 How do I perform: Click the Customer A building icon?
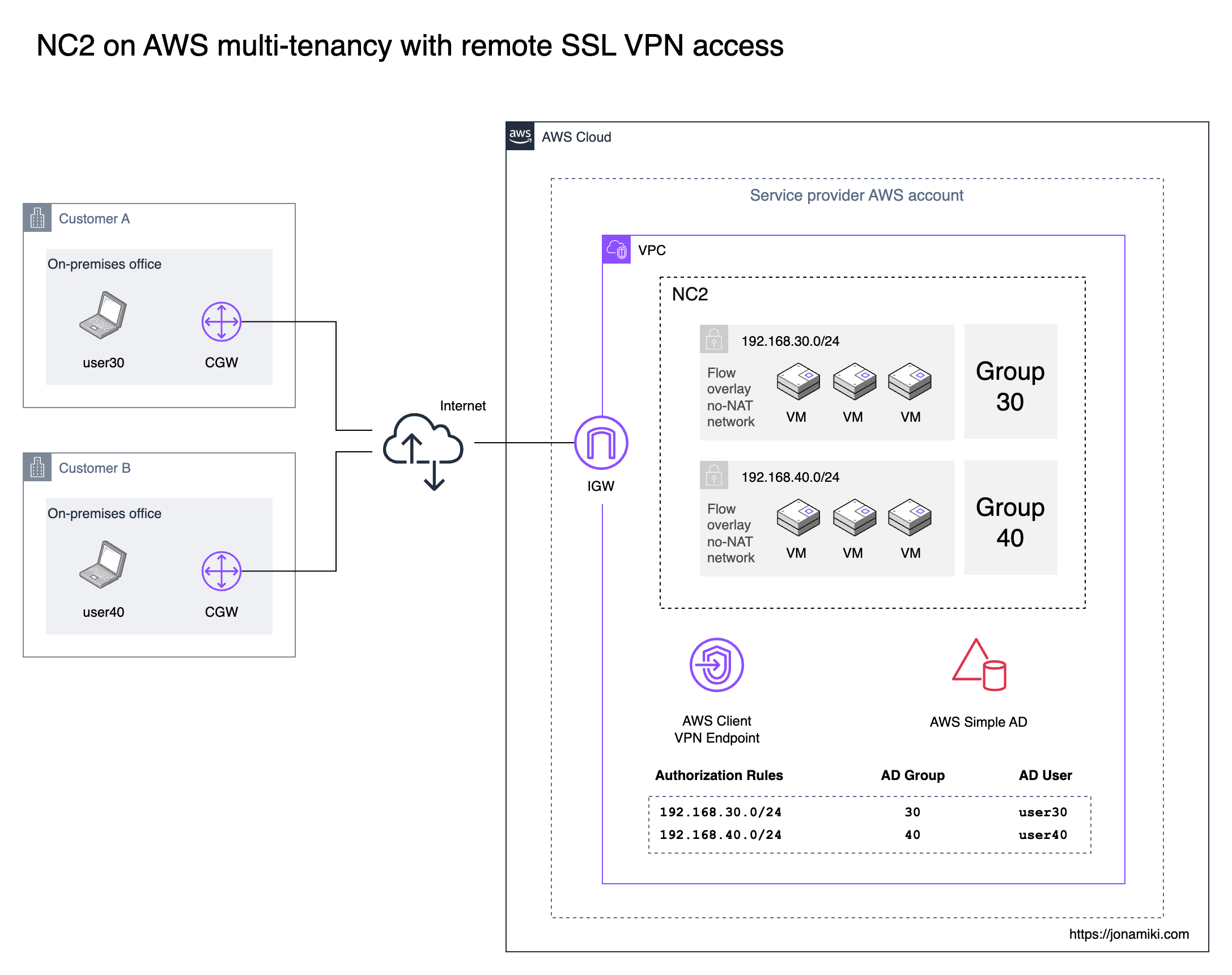[37, 218]
